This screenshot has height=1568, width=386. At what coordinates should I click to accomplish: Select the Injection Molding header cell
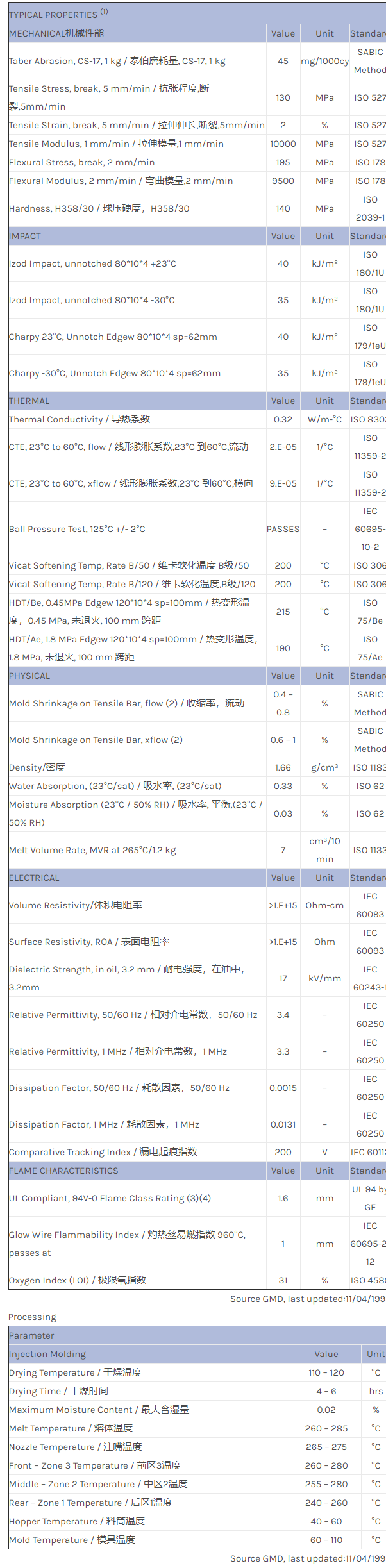(47, 1355)
